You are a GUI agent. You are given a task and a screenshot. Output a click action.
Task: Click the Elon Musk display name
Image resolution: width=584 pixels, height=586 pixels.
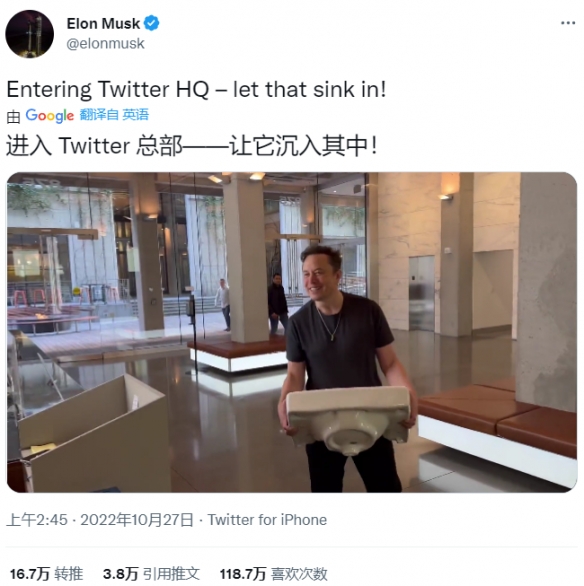(x=103, y=24)
